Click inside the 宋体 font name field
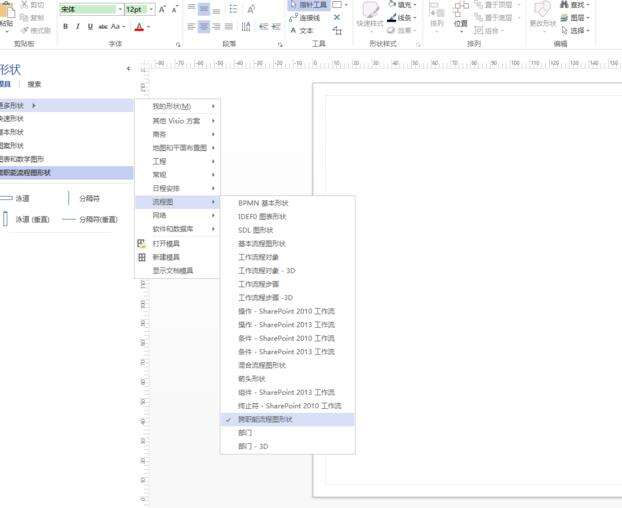Viewport: 622px width, 508px height. 88,9
